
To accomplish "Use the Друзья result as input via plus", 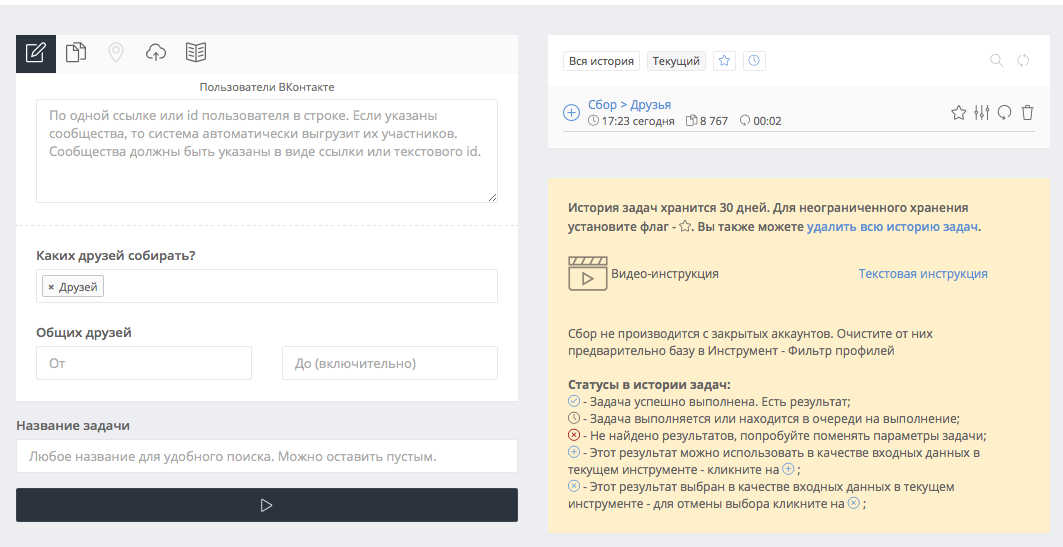I will click(x=571, y=113).
